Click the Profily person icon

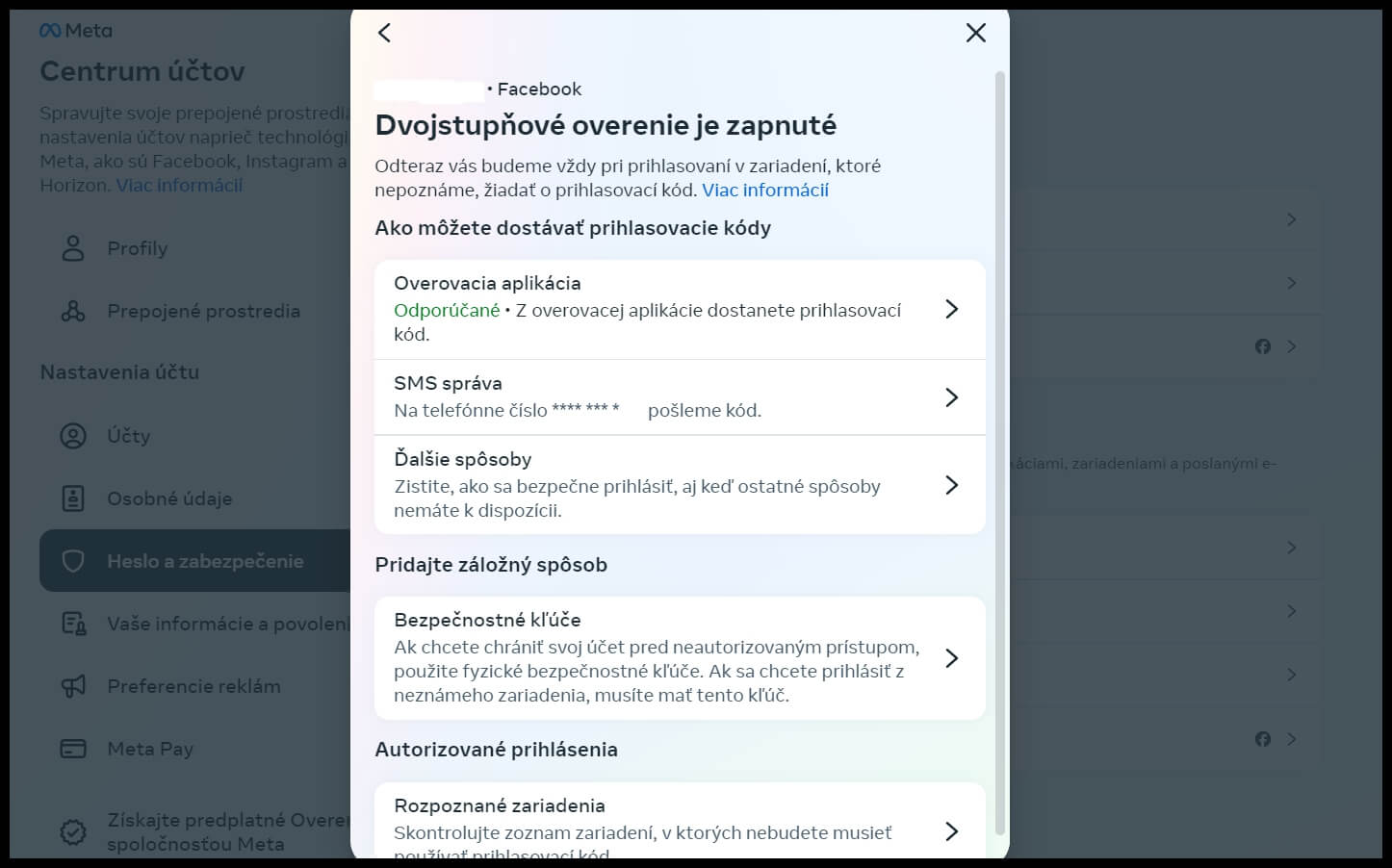[73, 248]
